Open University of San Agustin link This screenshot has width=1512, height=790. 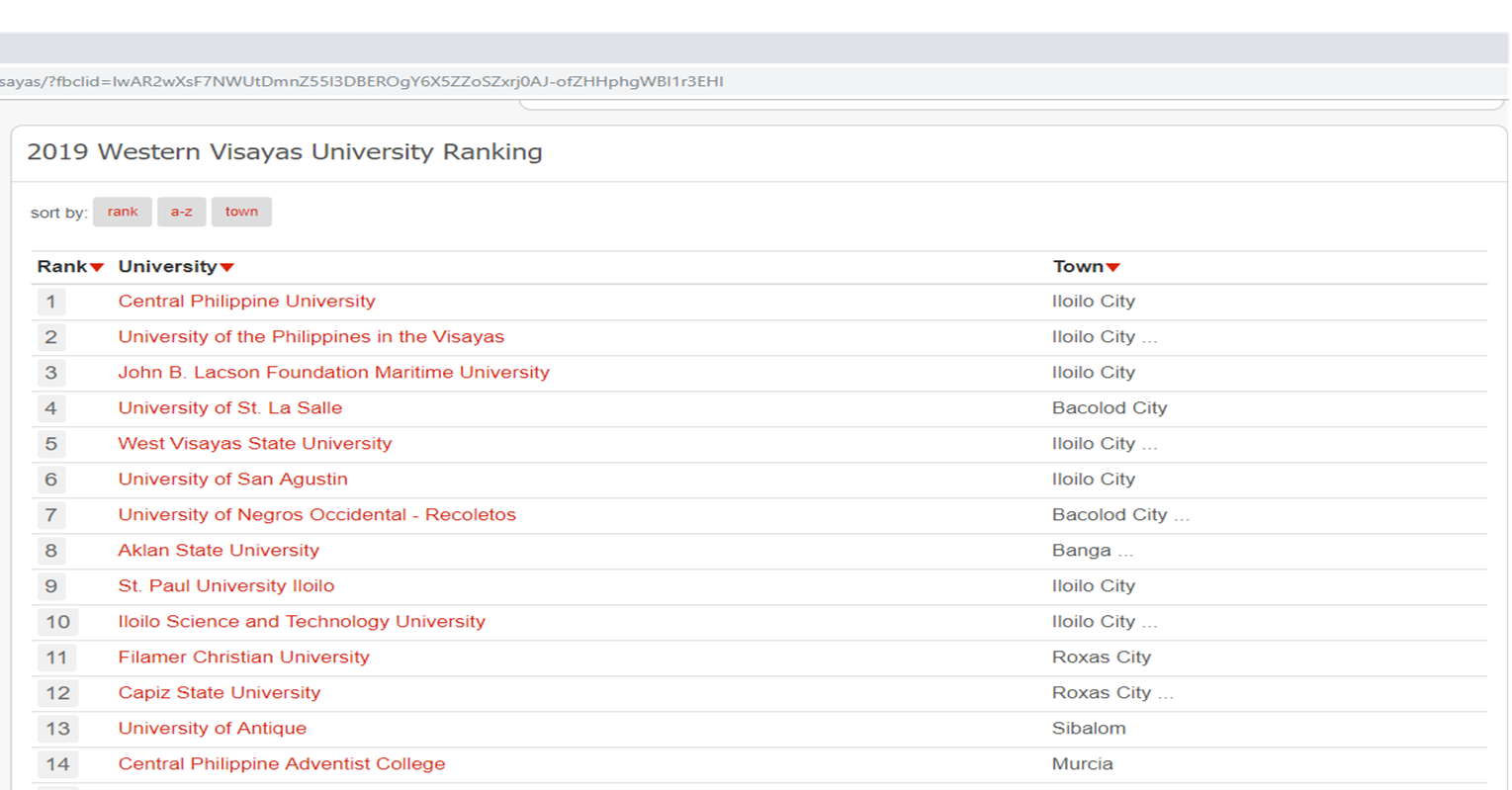click(232, 480)
